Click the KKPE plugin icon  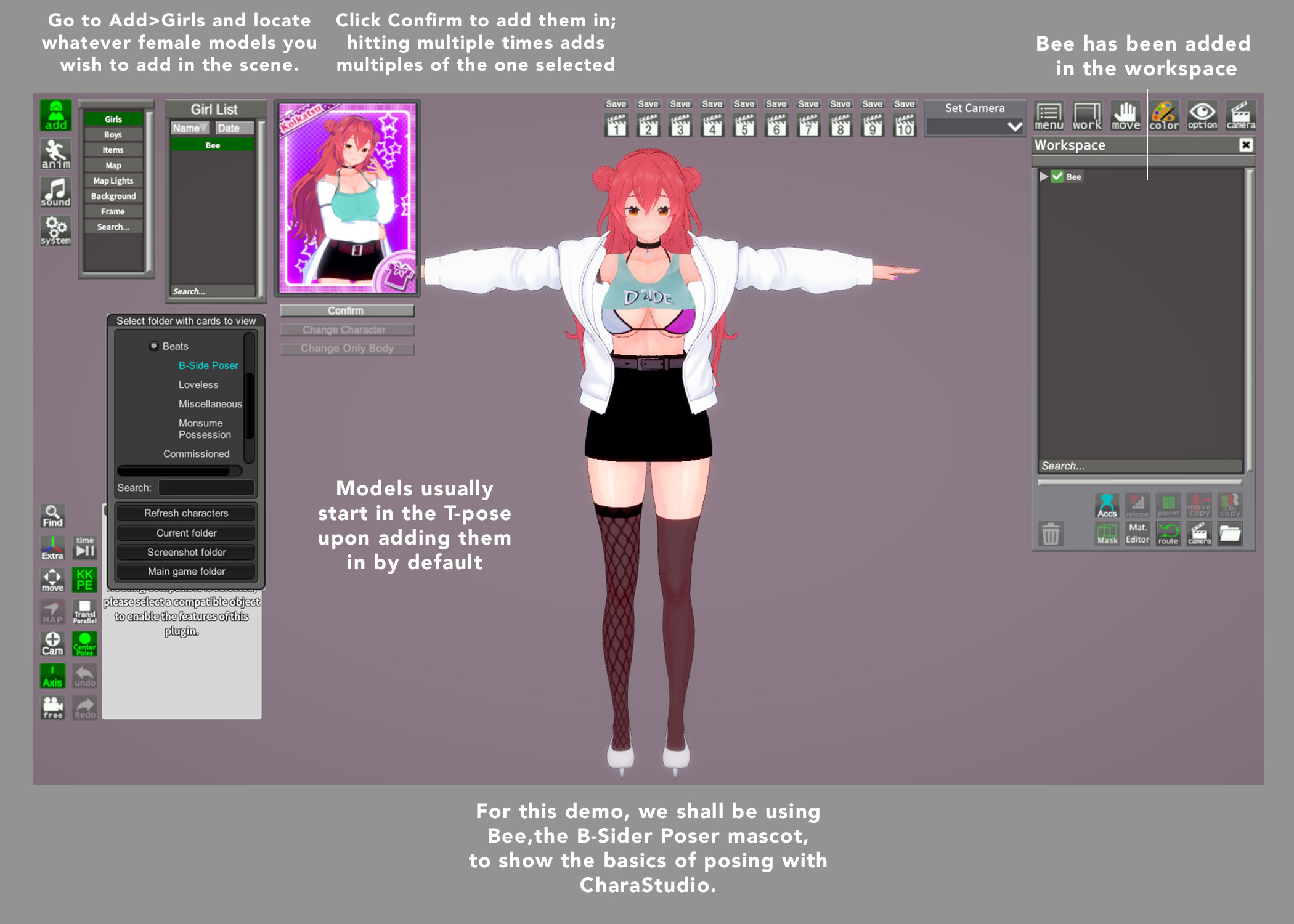84,579
